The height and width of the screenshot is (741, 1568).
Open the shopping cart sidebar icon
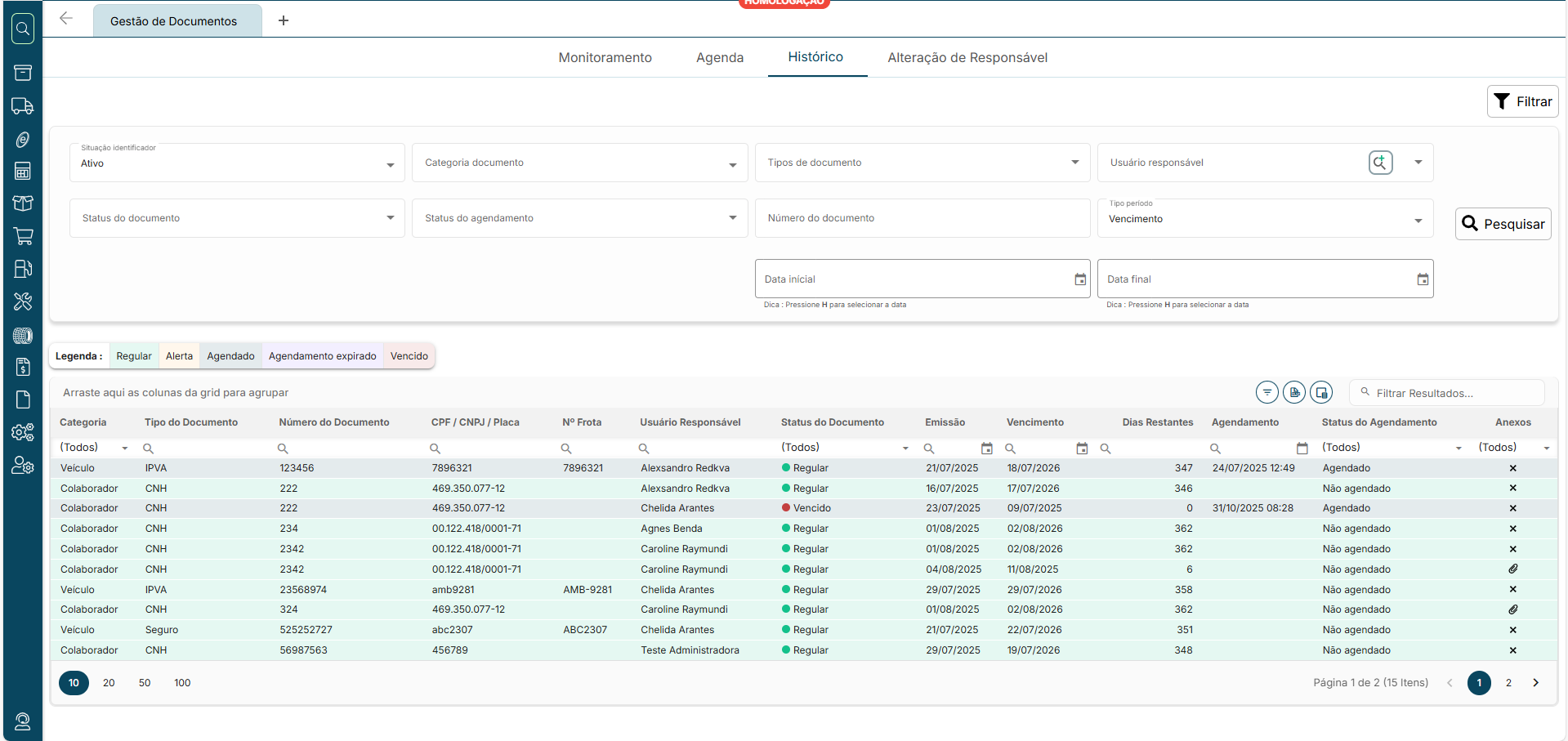click(23, 236)
